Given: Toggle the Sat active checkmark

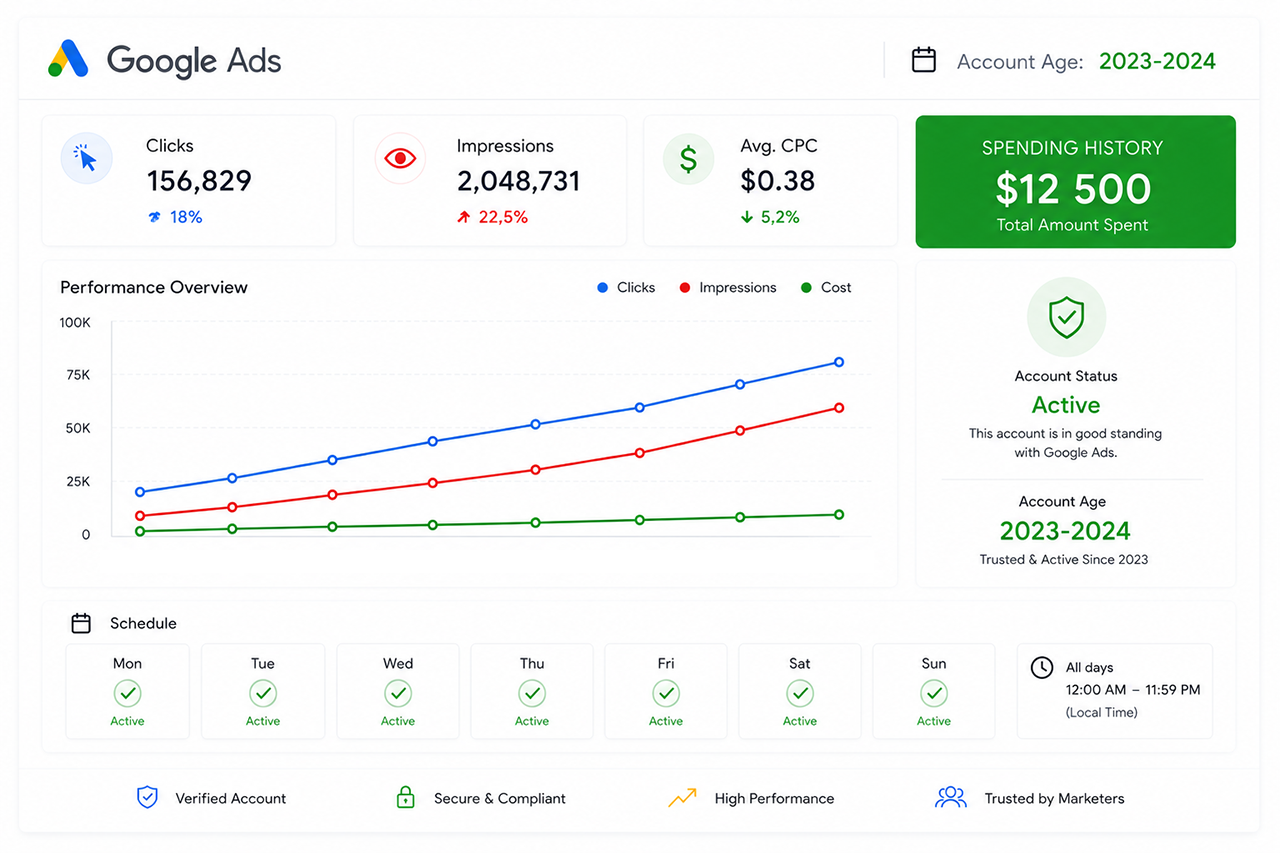Looking at the screenshot, I should [800, 693].
